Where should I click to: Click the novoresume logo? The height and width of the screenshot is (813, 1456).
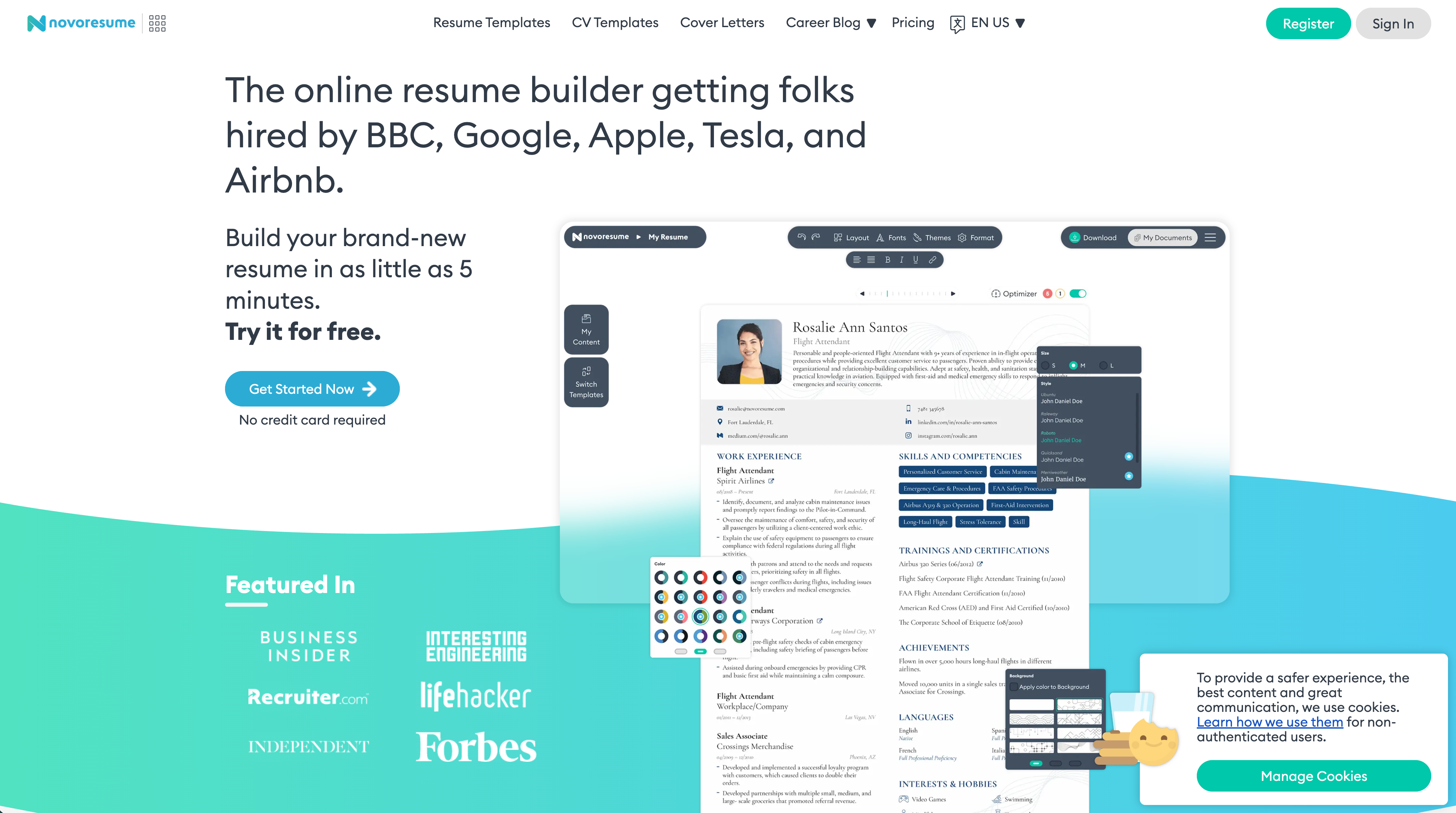pyautogui.click(x=81, y=23)
